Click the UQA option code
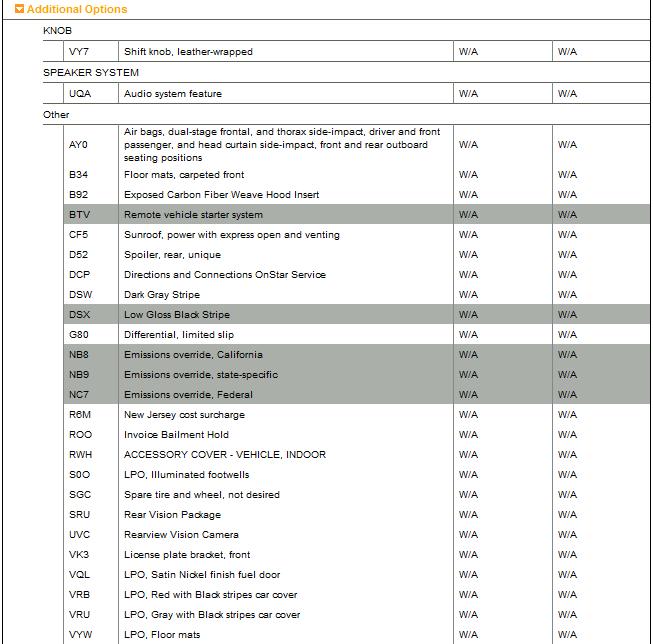 click(x=80, y=94)
